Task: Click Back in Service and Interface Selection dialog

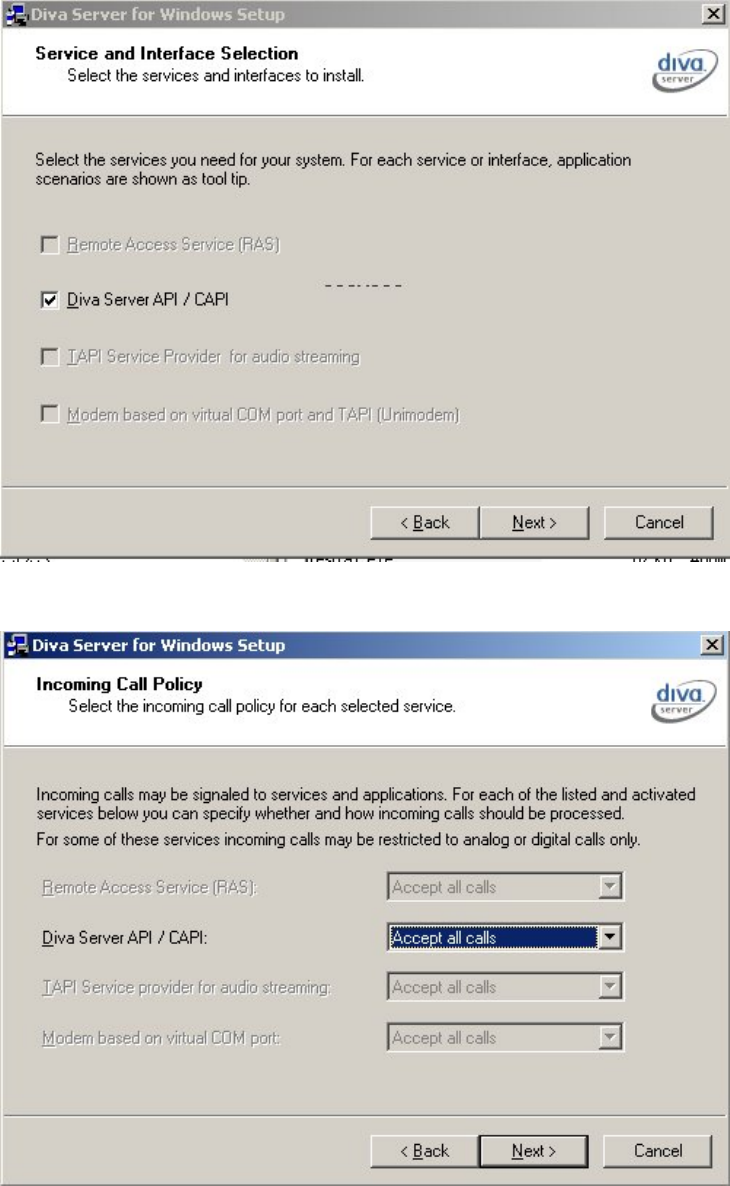Action: click(424, 523)
